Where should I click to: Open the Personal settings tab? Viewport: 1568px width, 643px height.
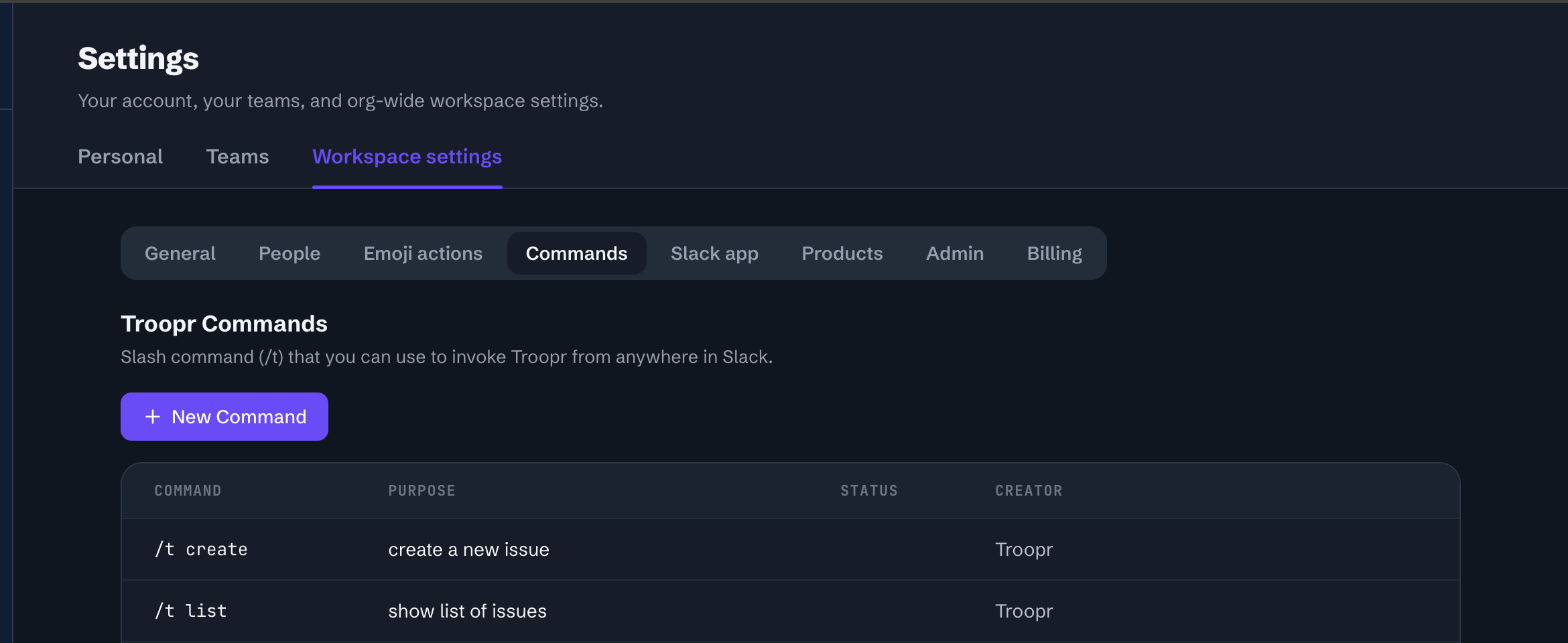pyautogui.click(x=121, y=157)
